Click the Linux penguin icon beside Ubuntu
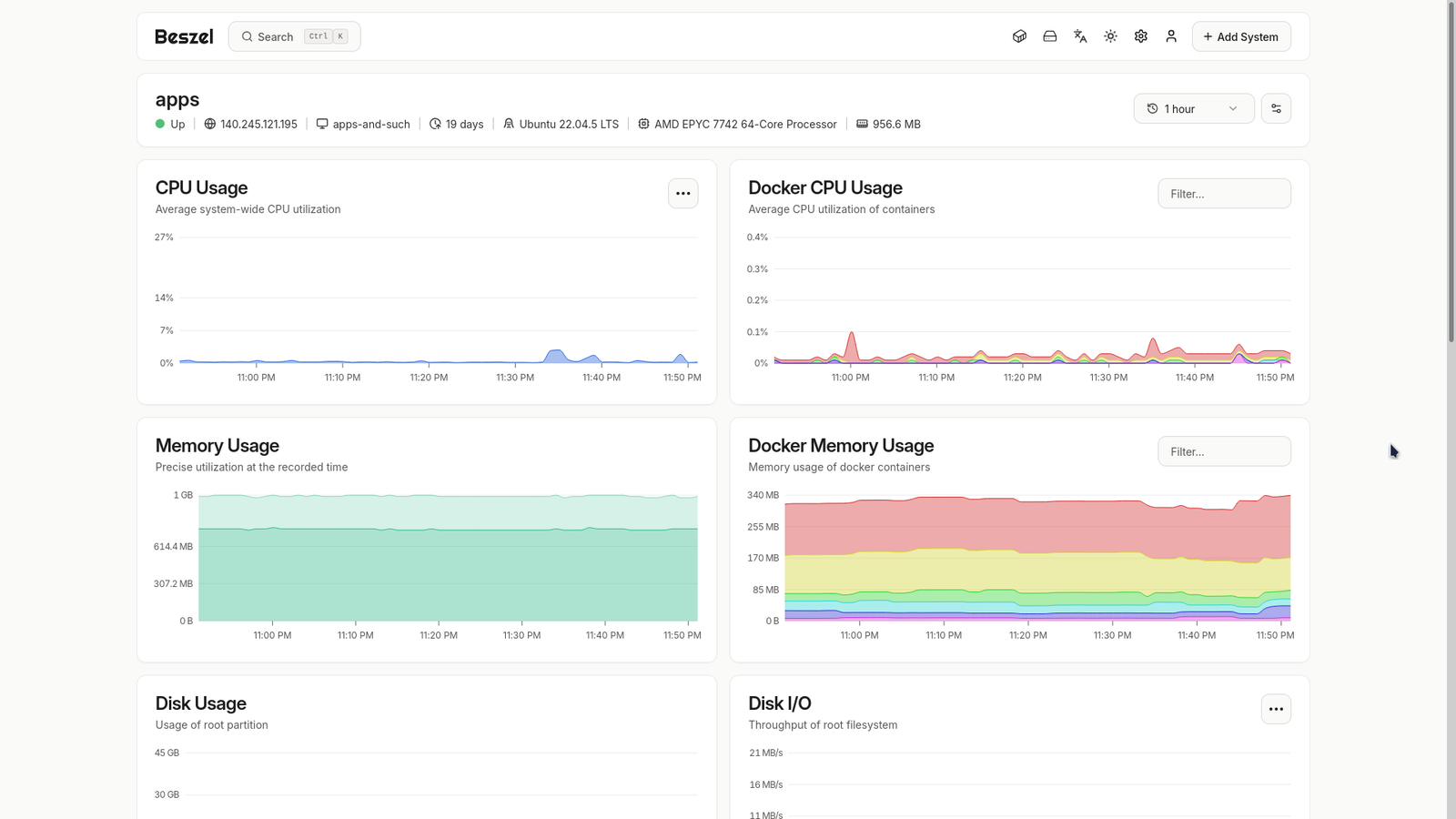Screen dimensions: 1456x819 509,124
